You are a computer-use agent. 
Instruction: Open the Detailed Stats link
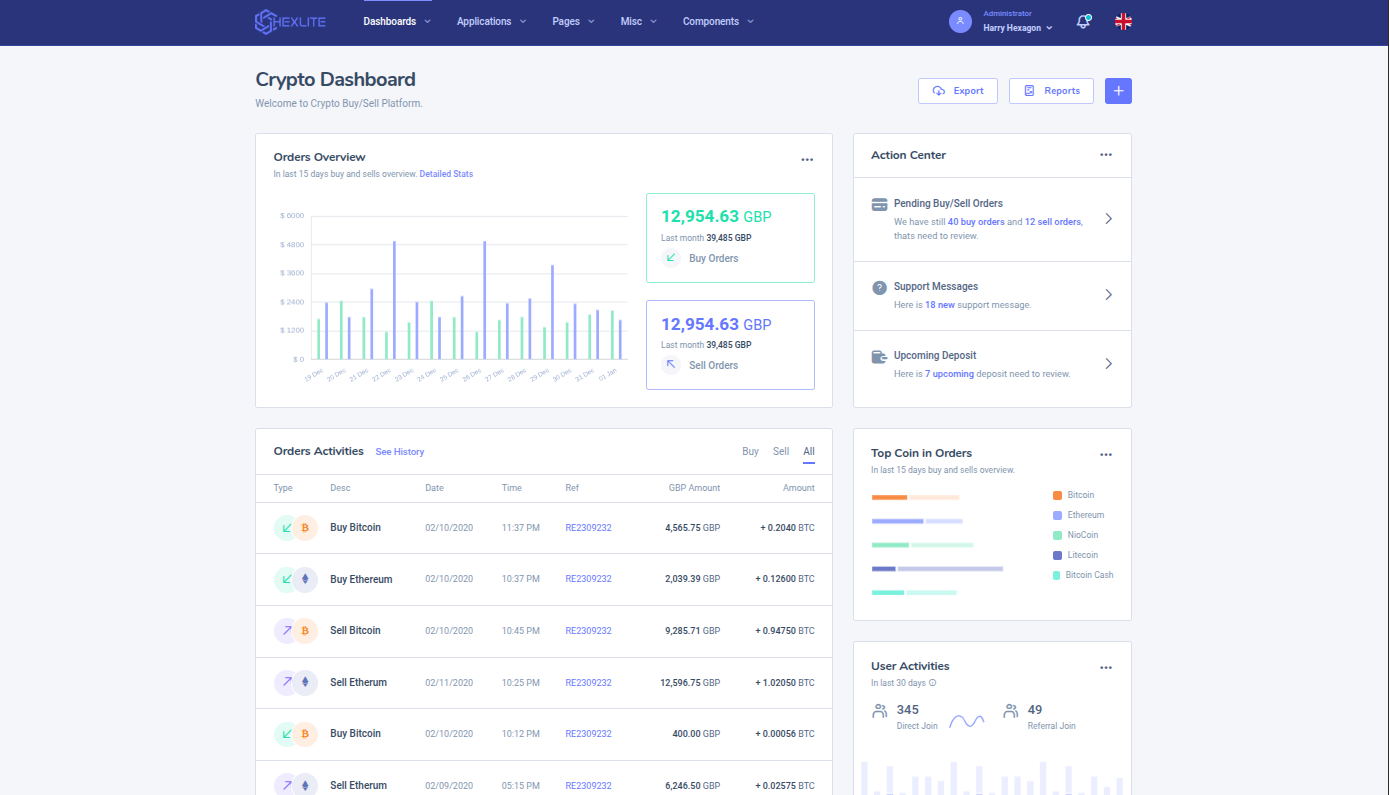pyautogui.click(x=446, y=174)
